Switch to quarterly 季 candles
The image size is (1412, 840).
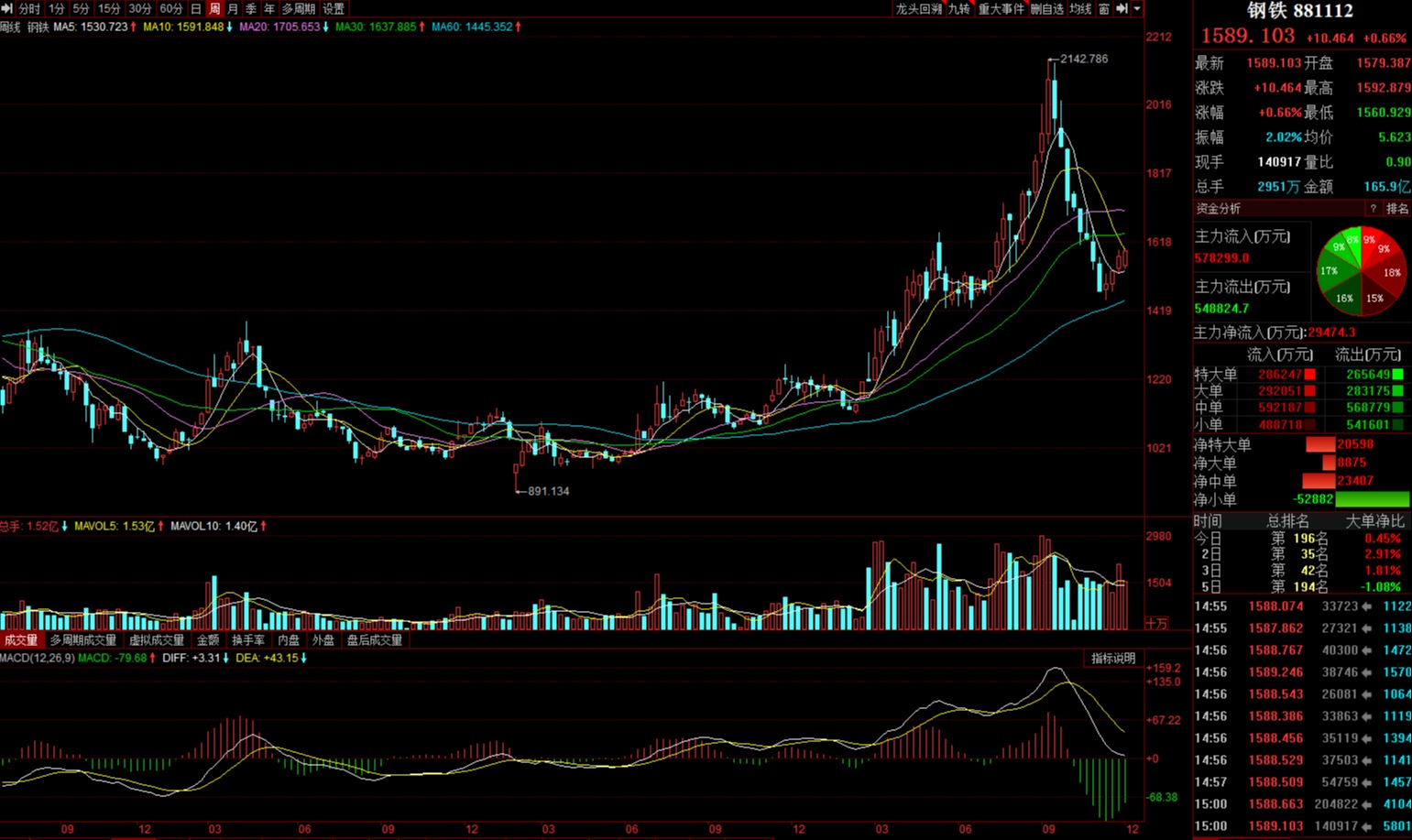click(x=251, y=8)
